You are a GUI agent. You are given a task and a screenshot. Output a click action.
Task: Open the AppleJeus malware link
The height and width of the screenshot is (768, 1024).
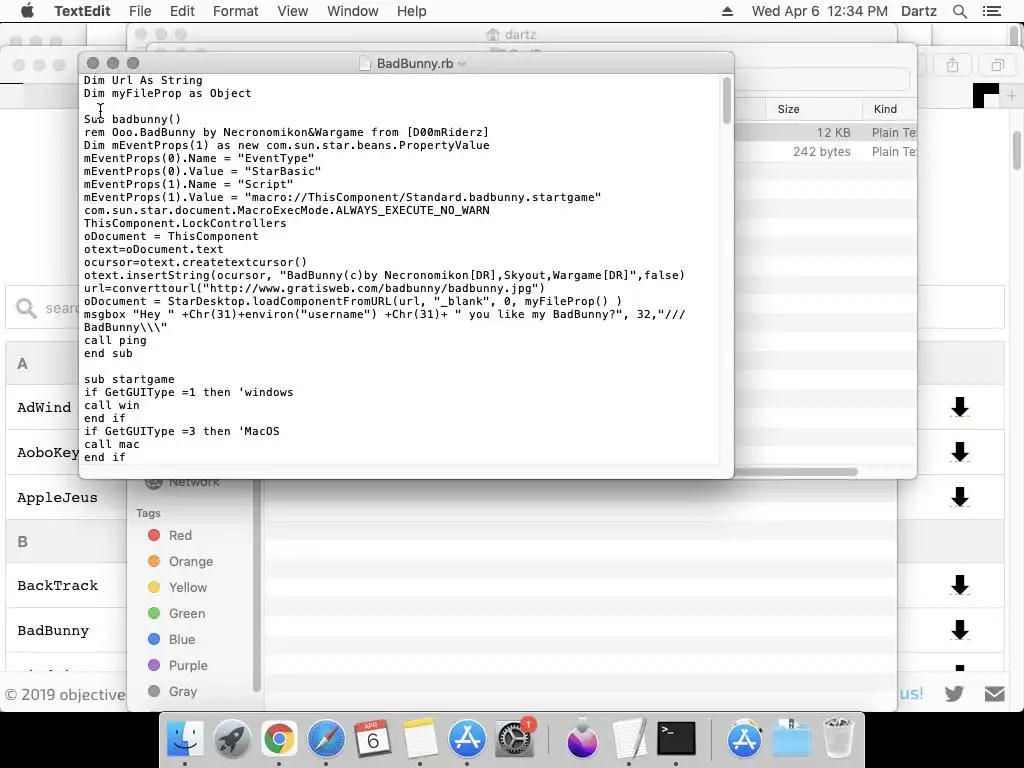pyautogui.click(x=57, y=498)
